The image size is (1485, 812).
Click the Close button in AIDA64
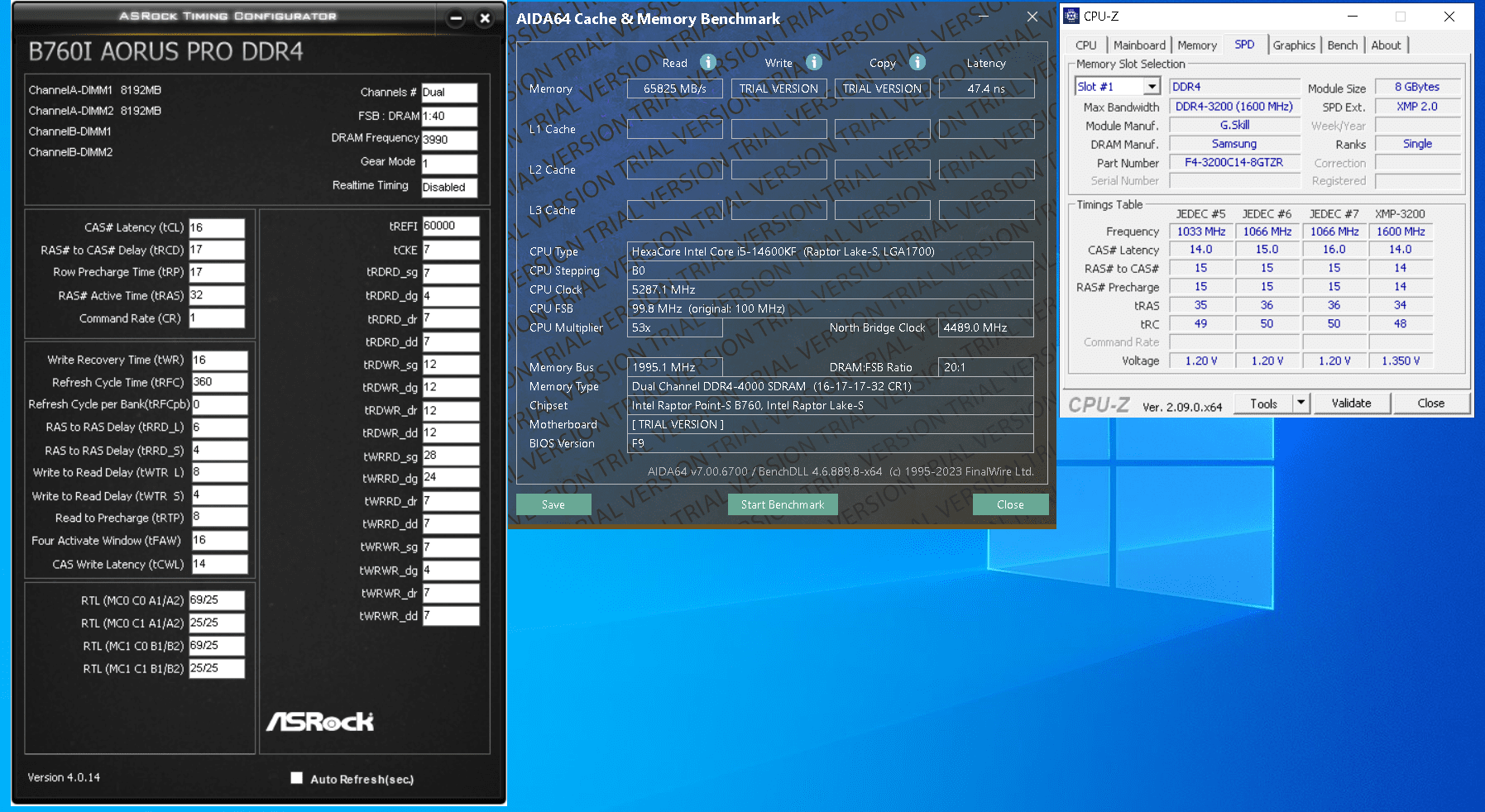click(x=1010, y=504)
